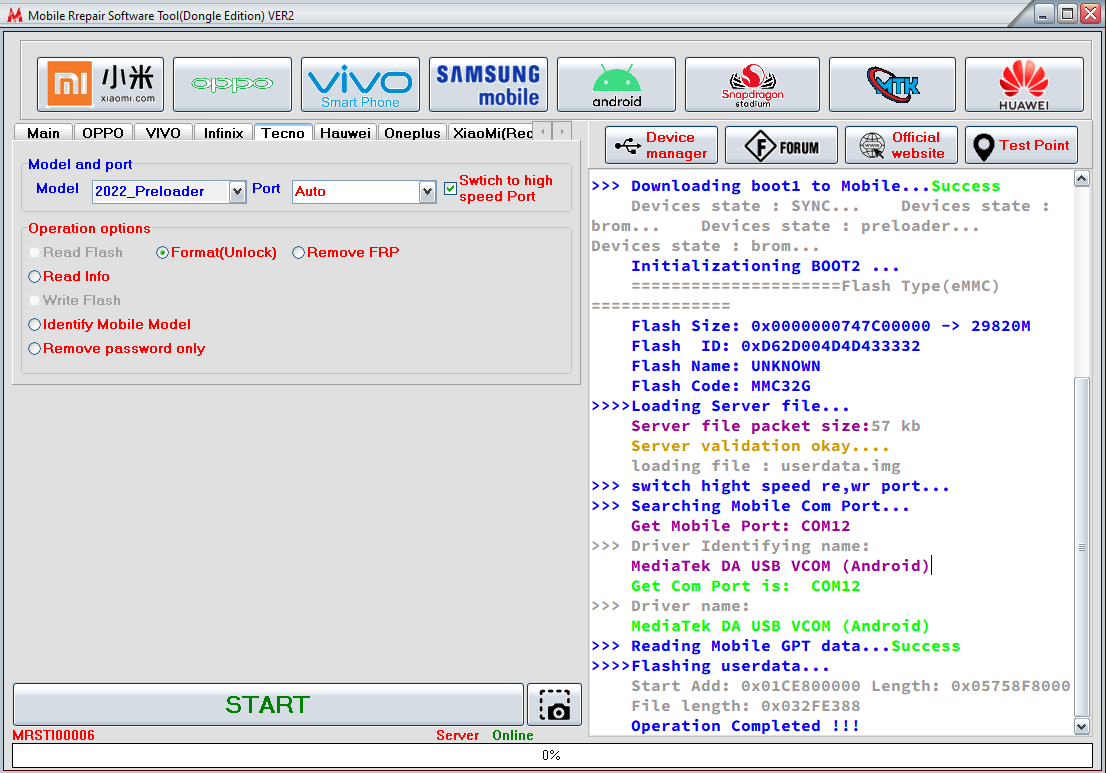Viewport: 1106px width, 773px height.
Task: Select the Format(Unlock) radio option
Action: 217,252
